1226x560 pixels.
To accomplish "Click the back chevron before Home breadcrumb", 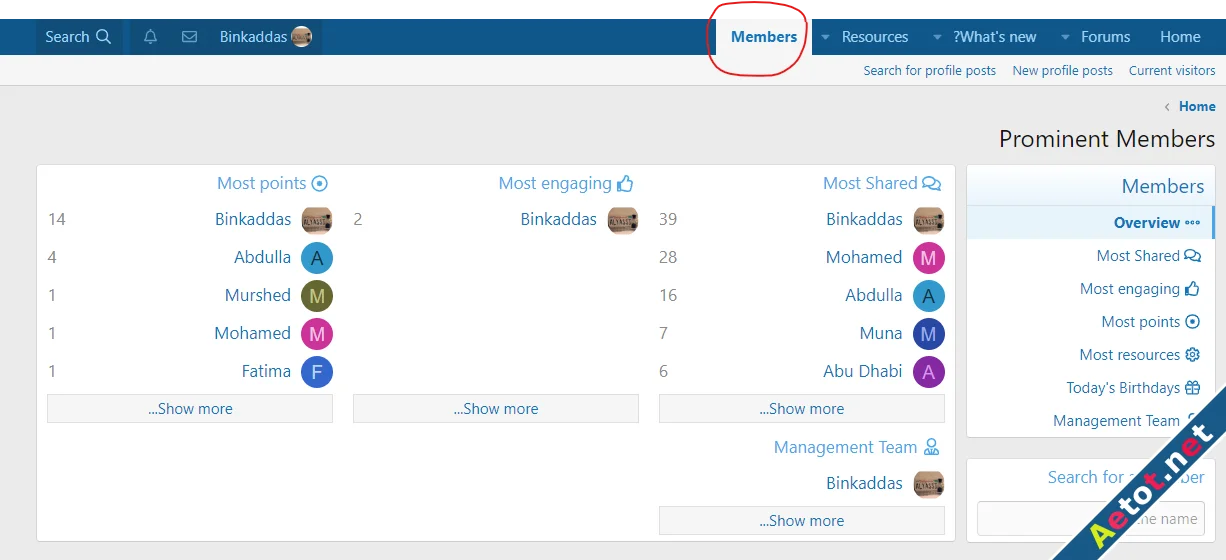I will click(1167, 107).
